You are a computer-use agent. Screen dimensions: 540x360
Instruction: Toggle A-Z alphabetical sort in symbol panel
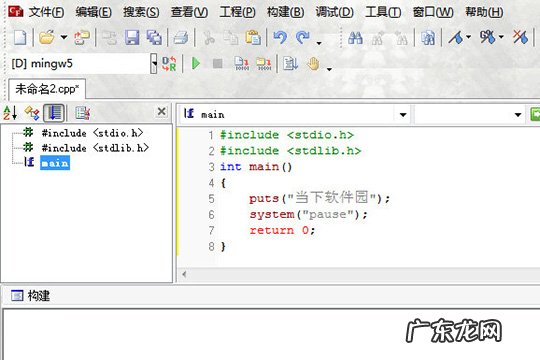click(10, 113)
